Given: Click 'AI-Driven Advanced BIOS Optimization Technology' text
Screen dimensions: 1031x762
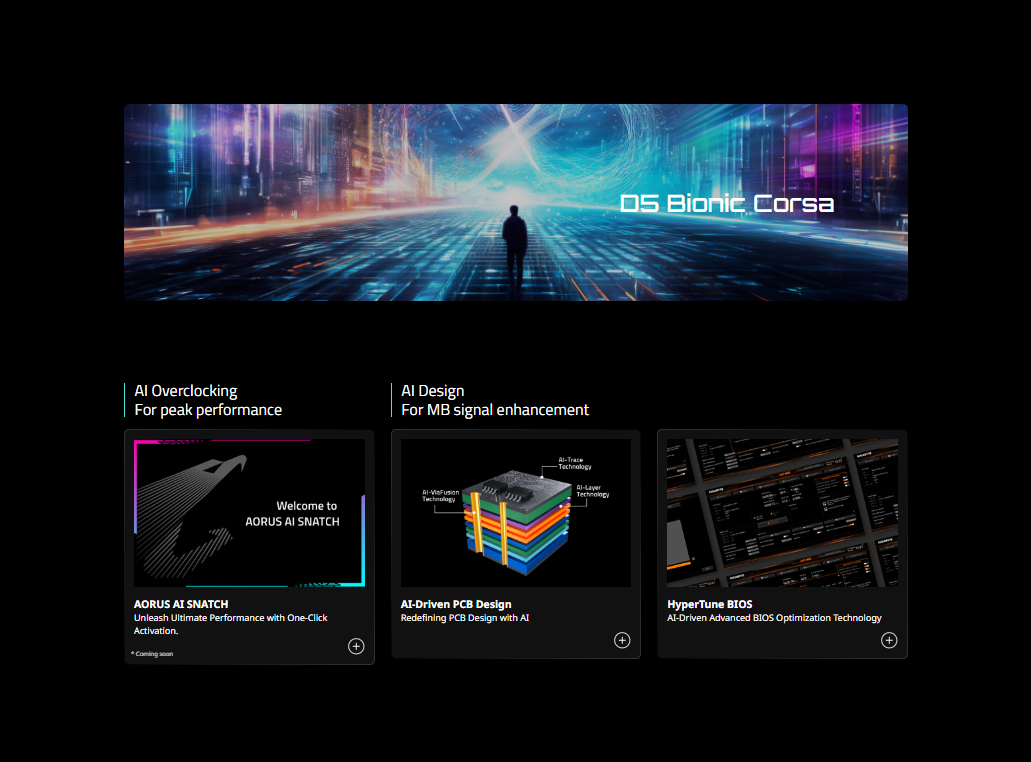Looking at the screenshot, I should coord(774,618).
